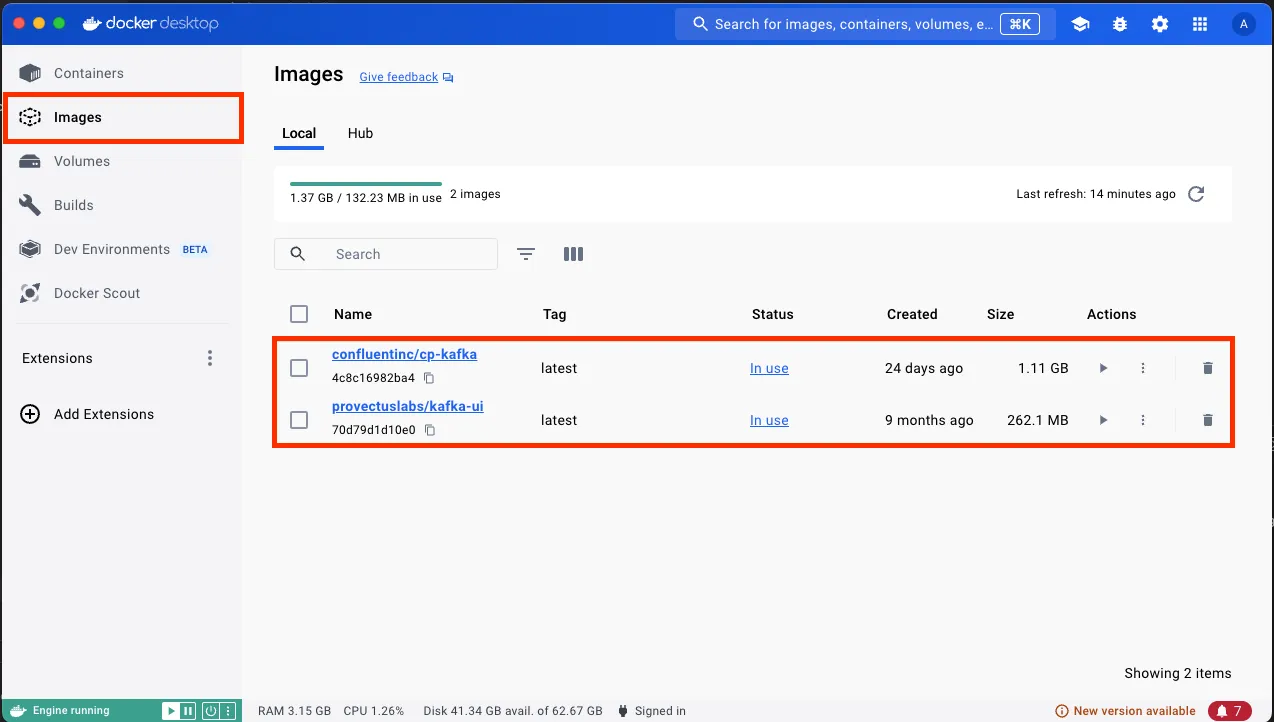Copy image ID 4c8c16982ba4

429,378
